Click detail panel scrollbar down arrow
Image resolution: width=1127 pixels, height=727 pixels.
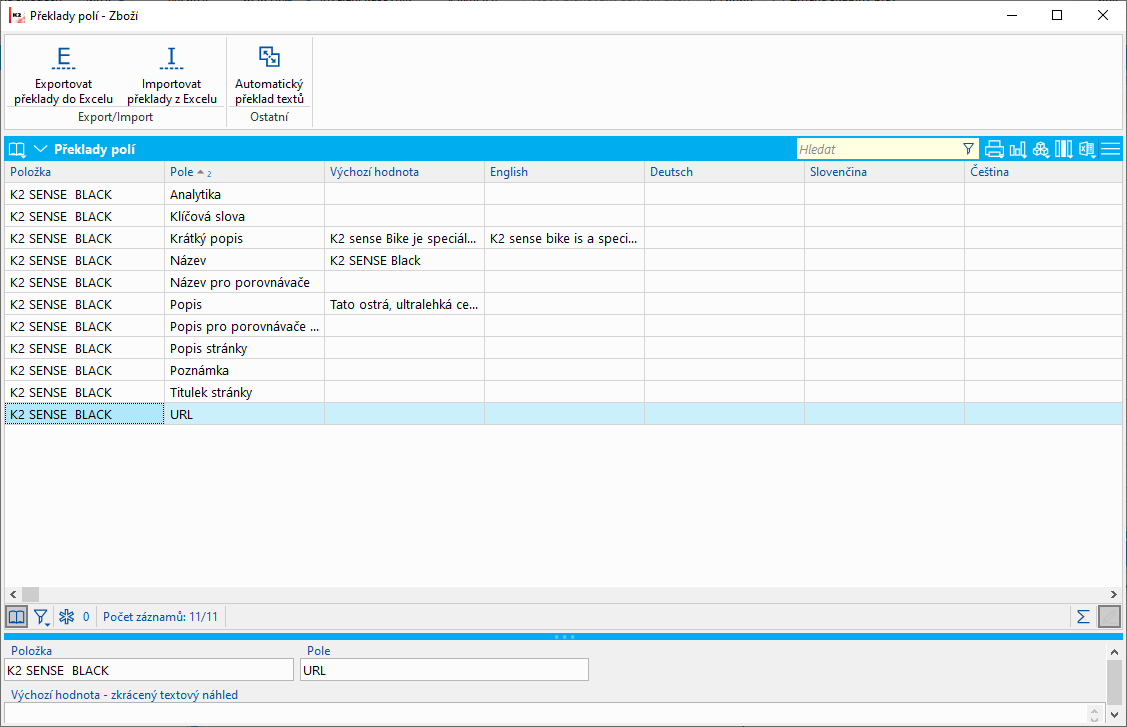pyautogui.click(x=1114, y=715)
